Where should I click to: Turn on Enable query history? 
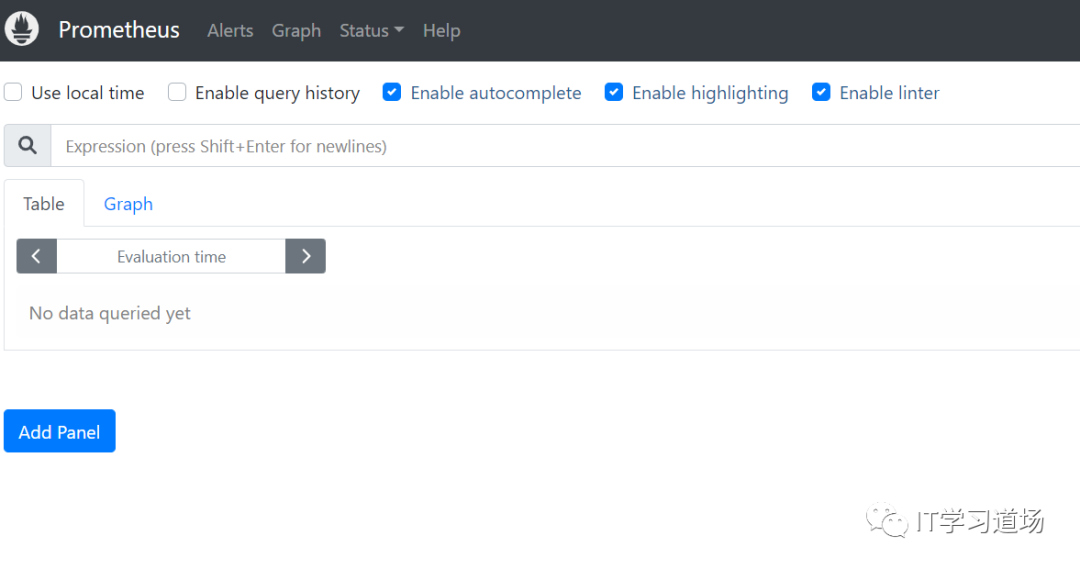[x=177, y=93]
